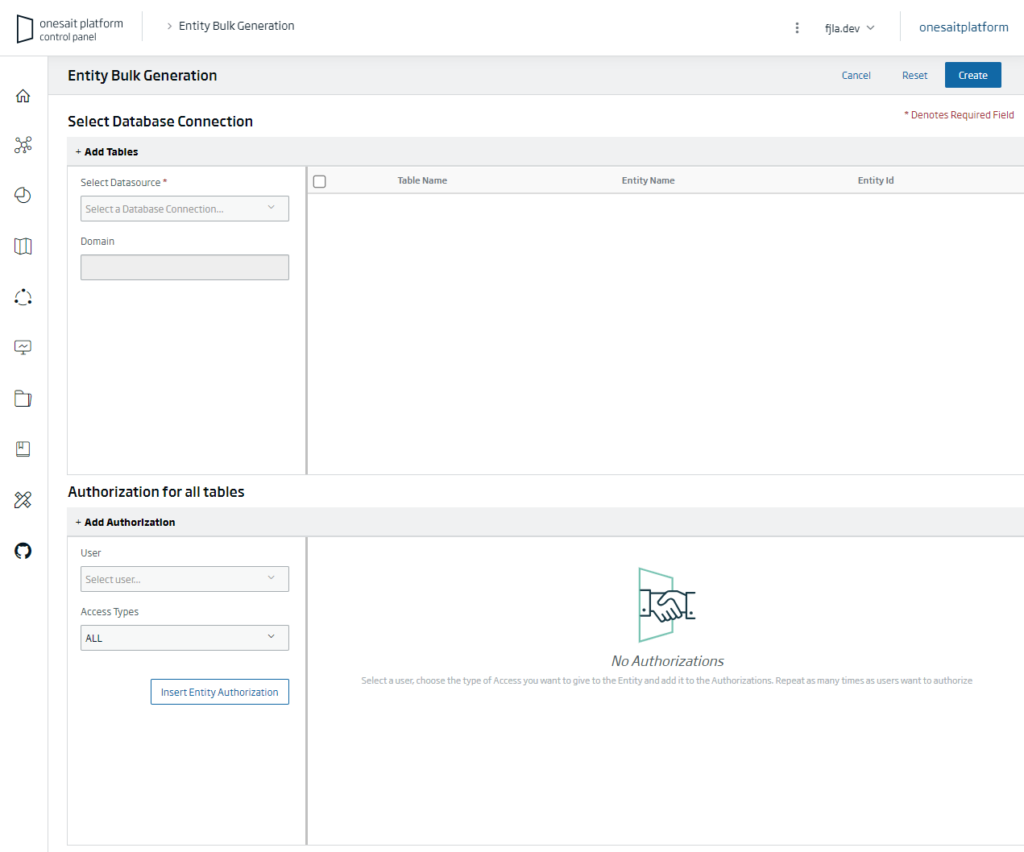1024x852 pixels.
Task: Click the Select Database Connection heading
Action: point(160,121)
